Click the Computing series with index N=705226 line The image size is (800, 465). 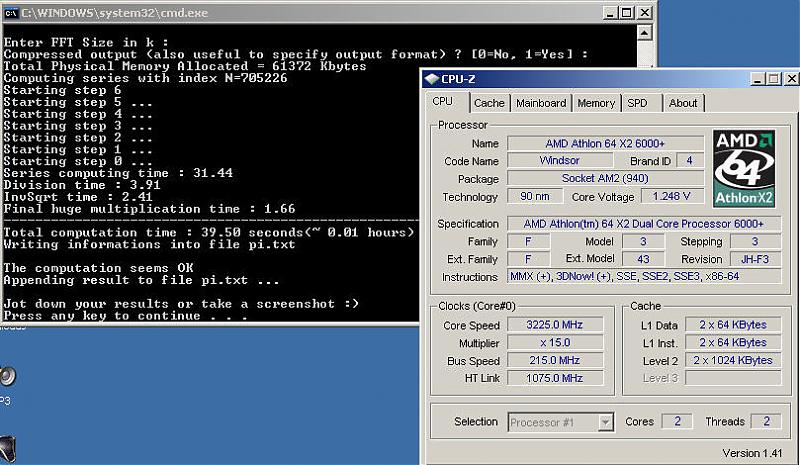145,78
